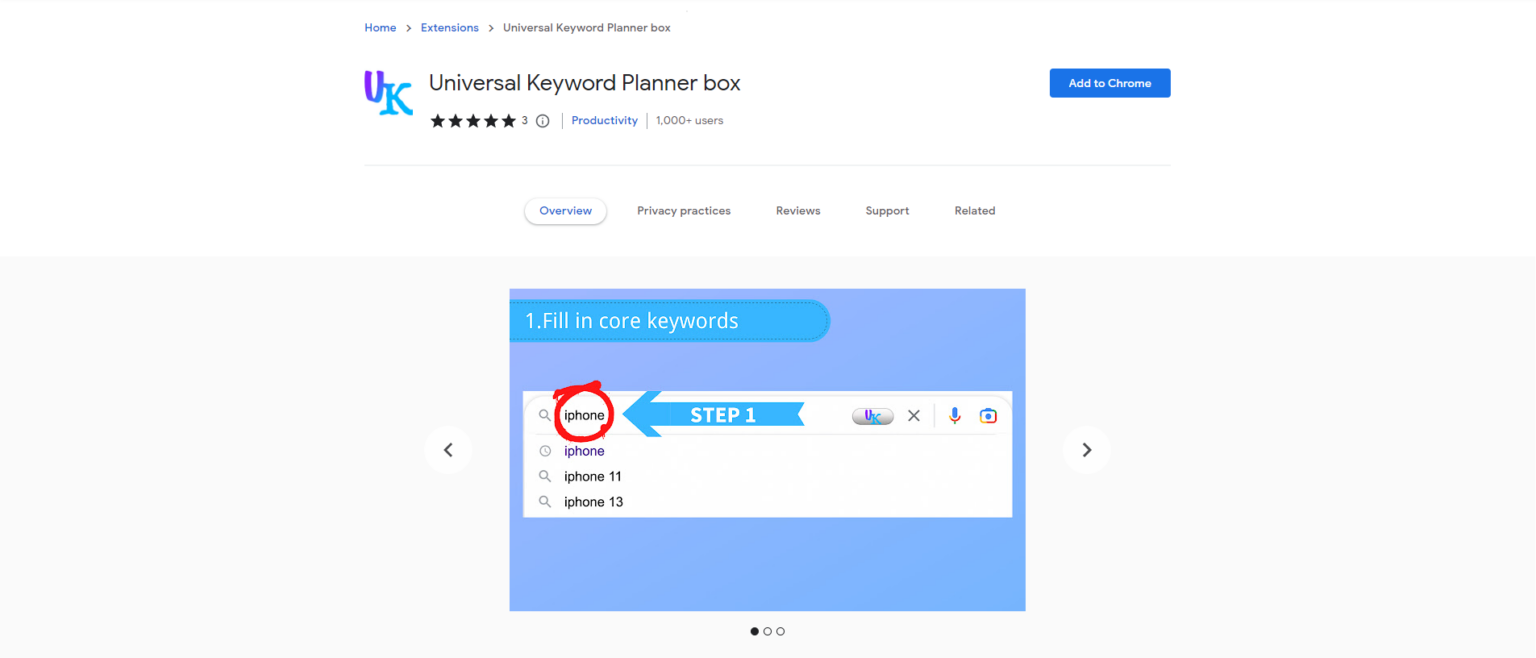This screenshot has height=658, width=1536.
Task: Navigate to Extensions via the breadcrumb
Action: (x=449, y=27)
